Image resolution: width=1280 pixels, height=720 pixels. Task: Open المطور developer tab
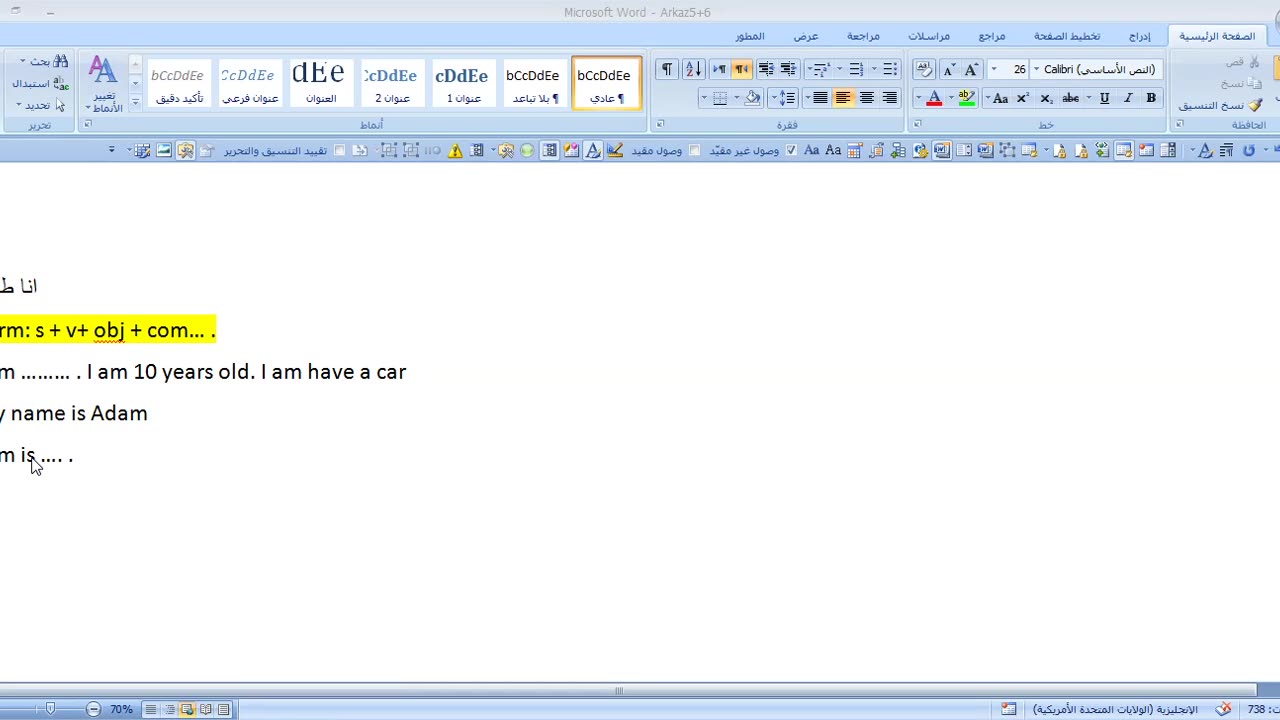pyautogui.click(x=750, y=36)
